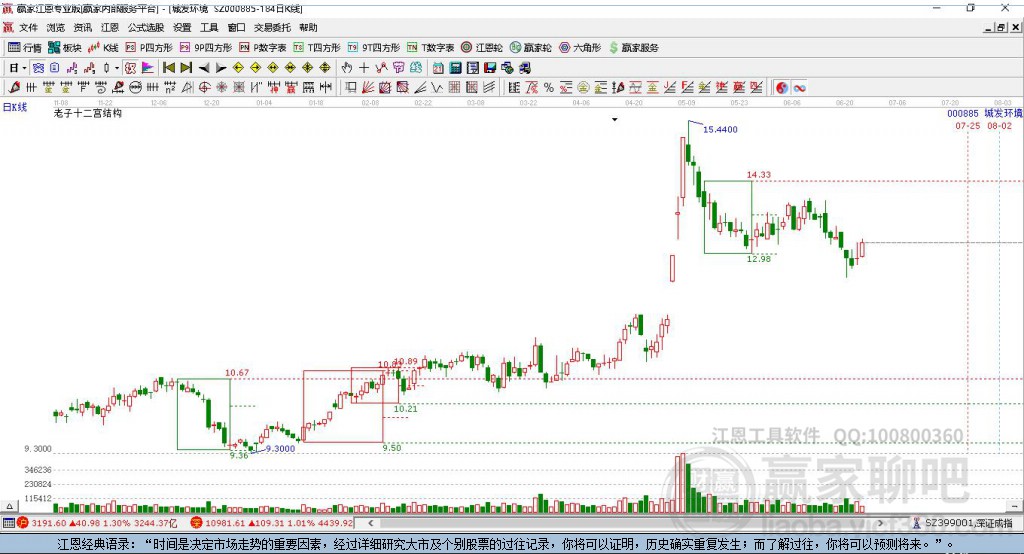Jump to first bar icon
This screenshot has height=554, width=1024.
point(168,68)
